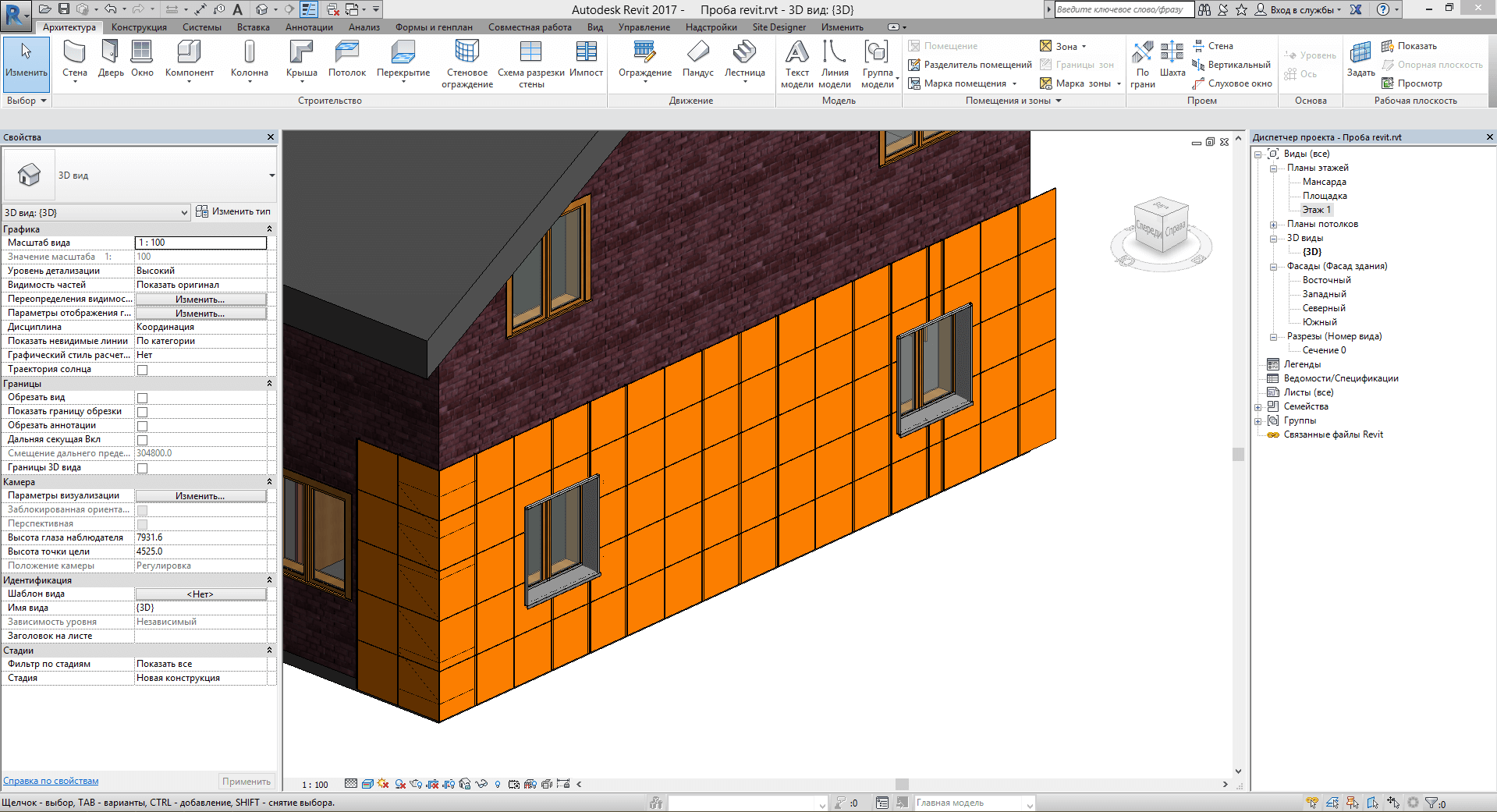1497x812 pixels.
Task: Enable the Обрезать вид checkbox
Action: [142, 398]
